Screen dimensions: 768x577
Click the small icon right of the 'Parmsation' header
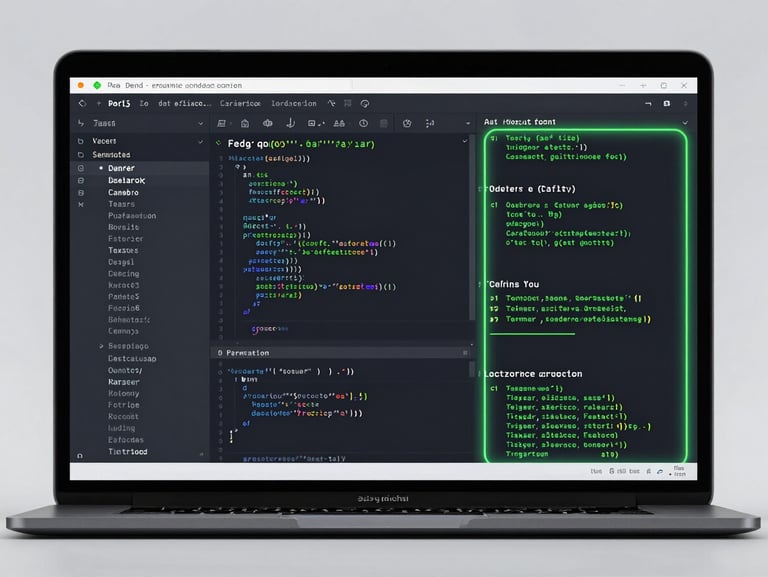pyautogui.click(x=465, y=353)
